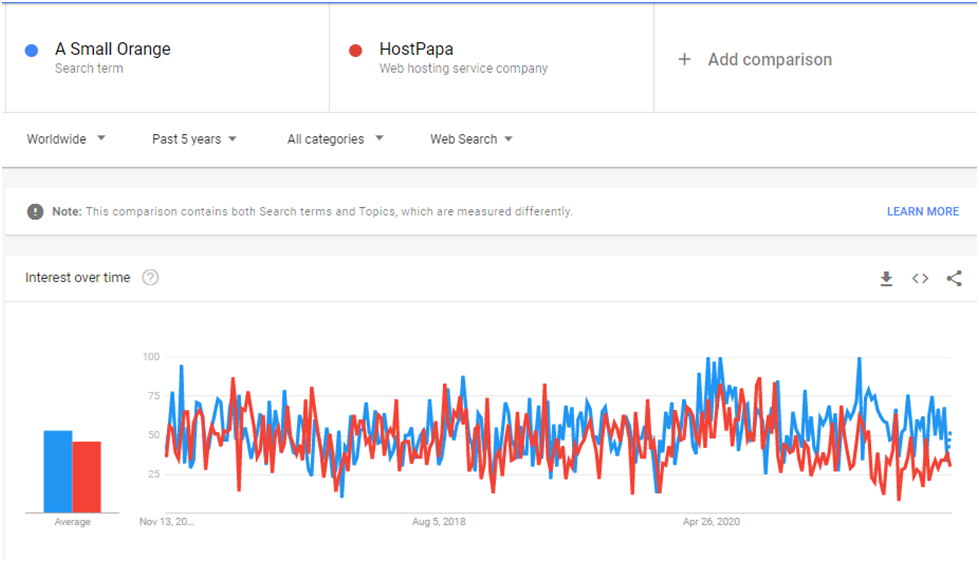The height and width of the screenshot is (562, 979).
Task: Click the Aug 5, 2018 axis label
Action: (x=438, y=521)
